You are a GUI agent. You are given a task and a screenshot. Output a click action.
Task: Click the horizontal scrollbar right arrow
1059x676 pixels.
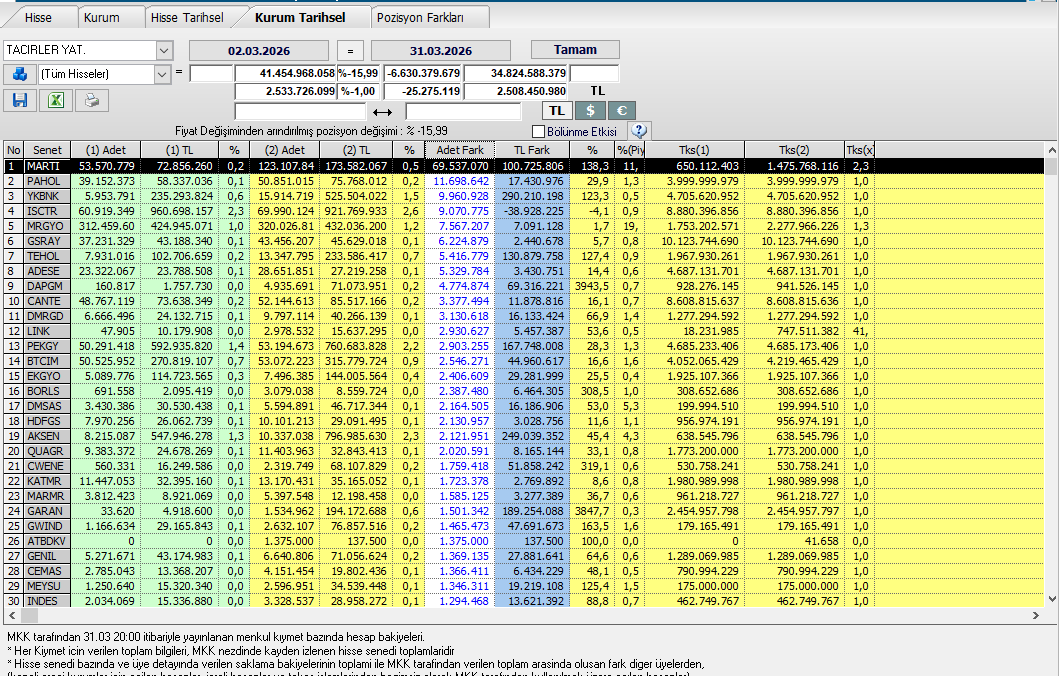tap(1035, 615)
